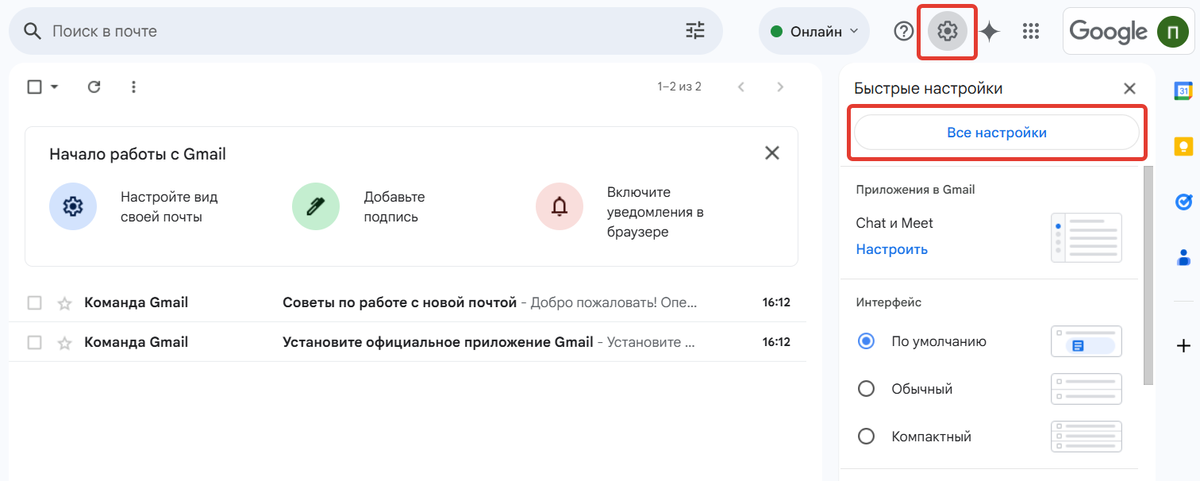Select the Обычный interface option

pos(867,388)
